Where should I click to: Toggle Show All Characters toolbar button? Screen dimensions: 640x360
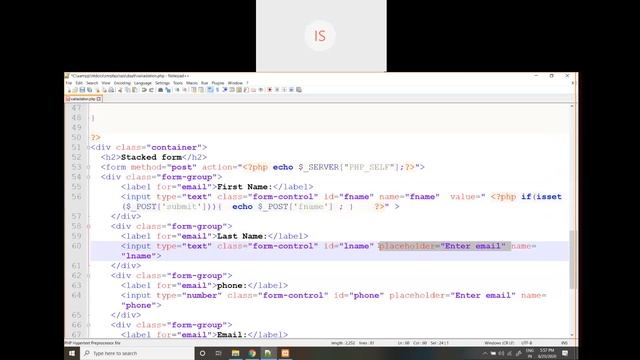point(218,90)
